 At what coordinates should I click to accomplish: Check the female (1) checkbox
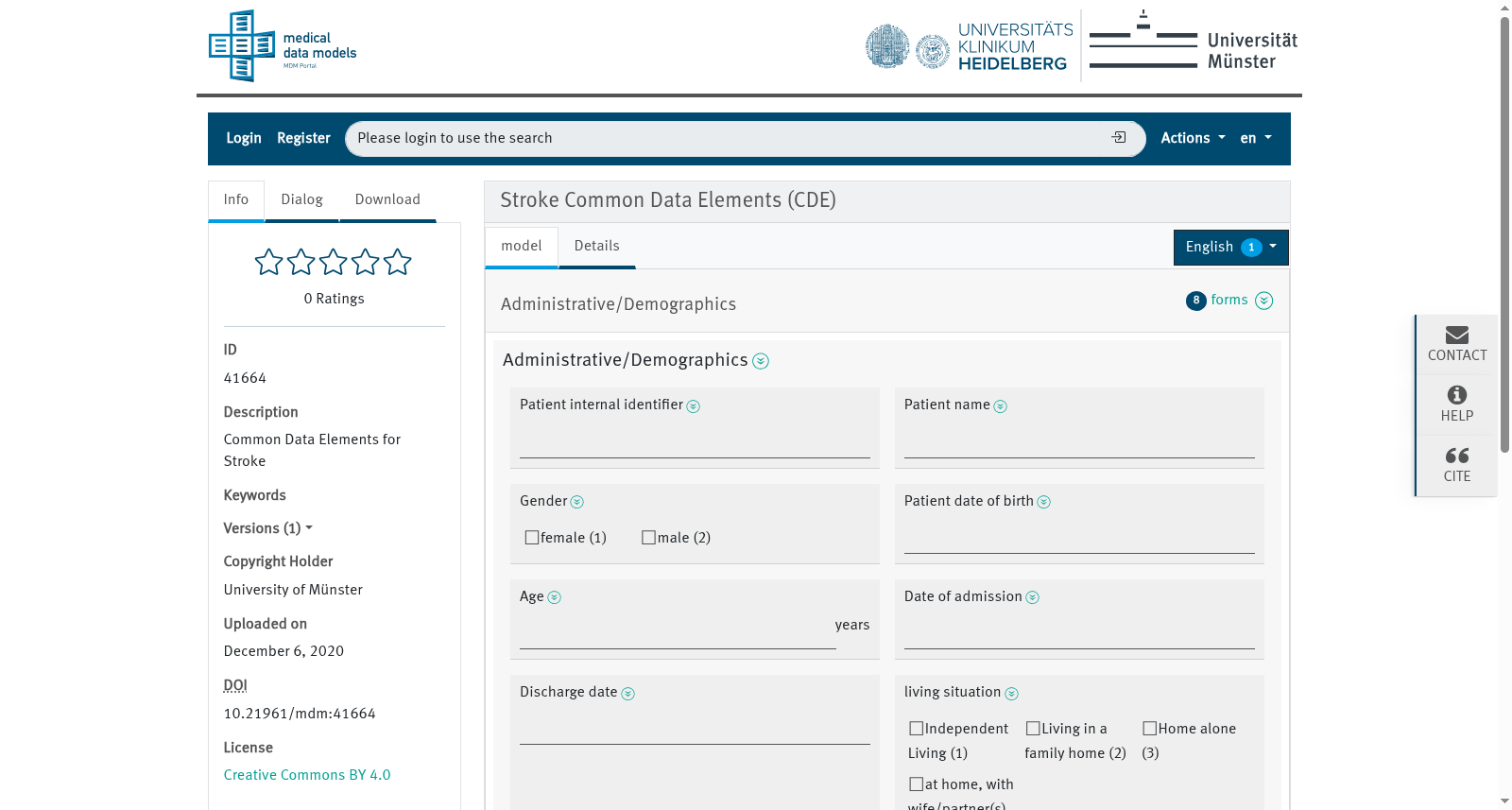[x=532, y=538]
